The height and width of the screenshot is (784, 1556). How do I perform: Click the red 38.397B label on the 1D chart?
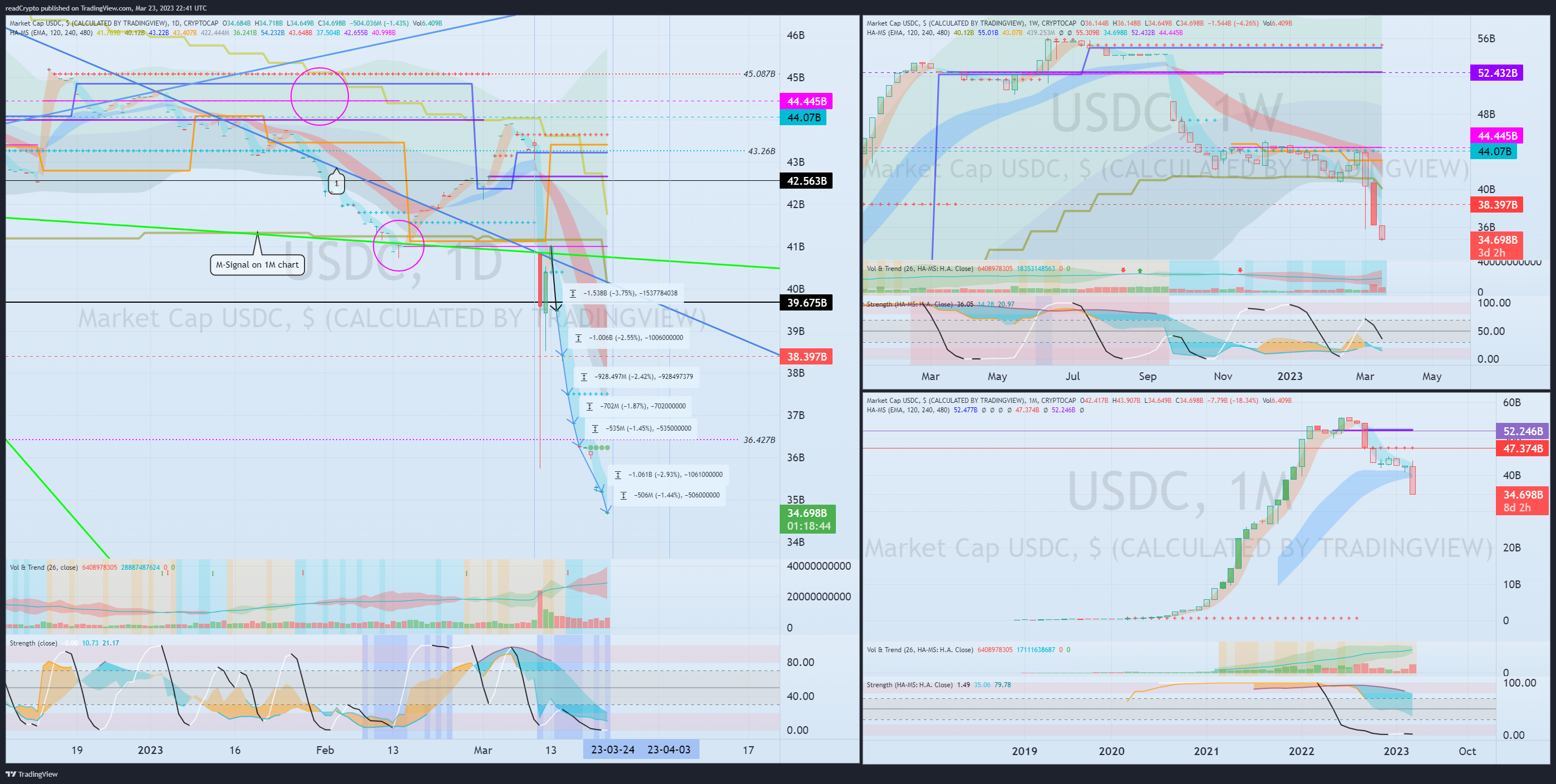pyautogui.click(x=806, y=356)
